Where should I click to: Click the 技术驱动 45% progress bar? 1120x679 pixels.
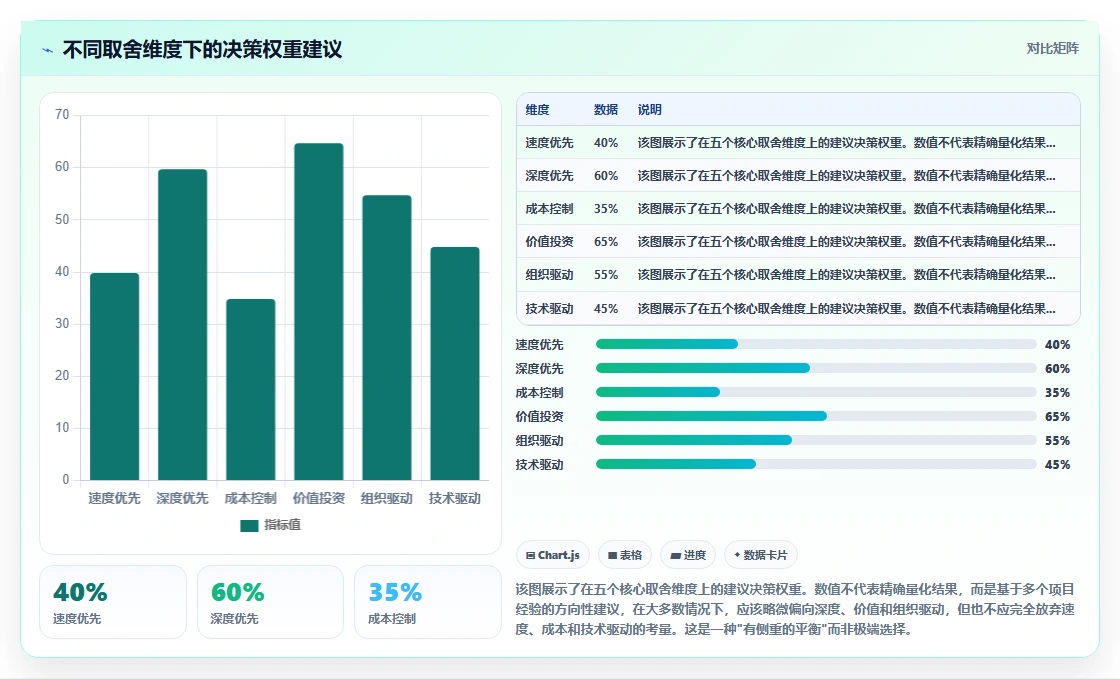tap(816, 464)
